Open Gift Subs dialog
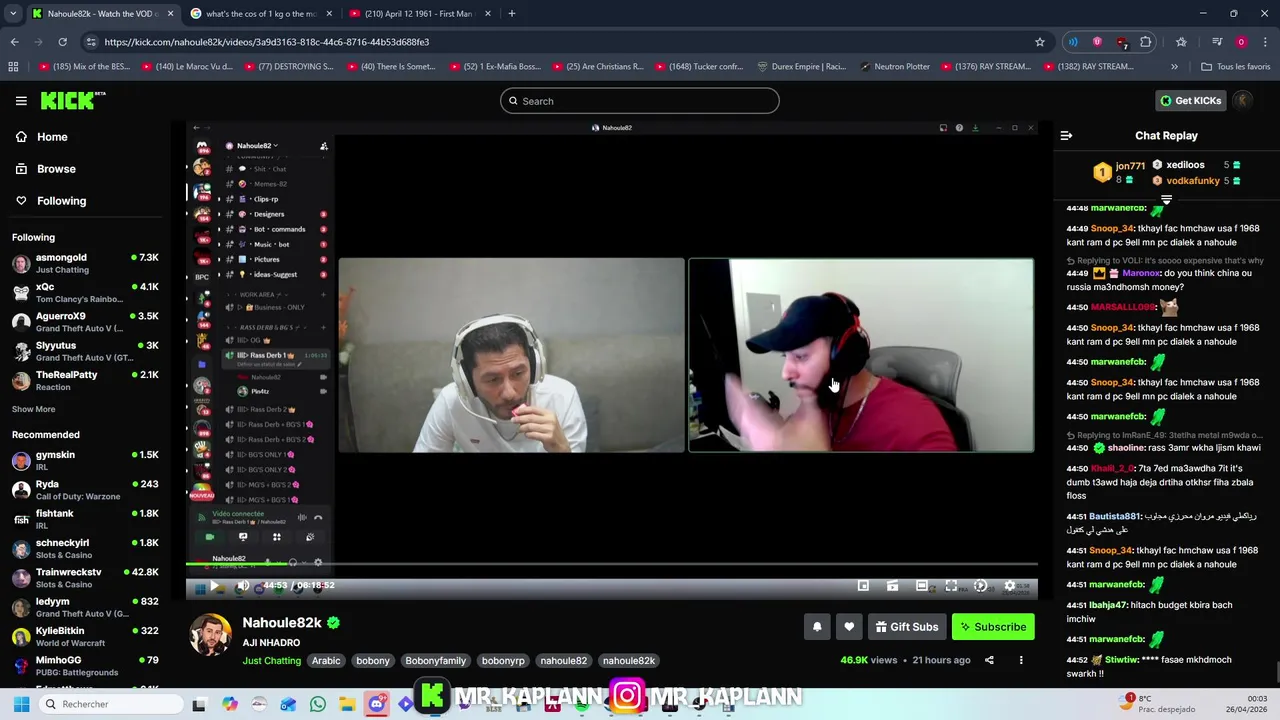 coord(907,627)
